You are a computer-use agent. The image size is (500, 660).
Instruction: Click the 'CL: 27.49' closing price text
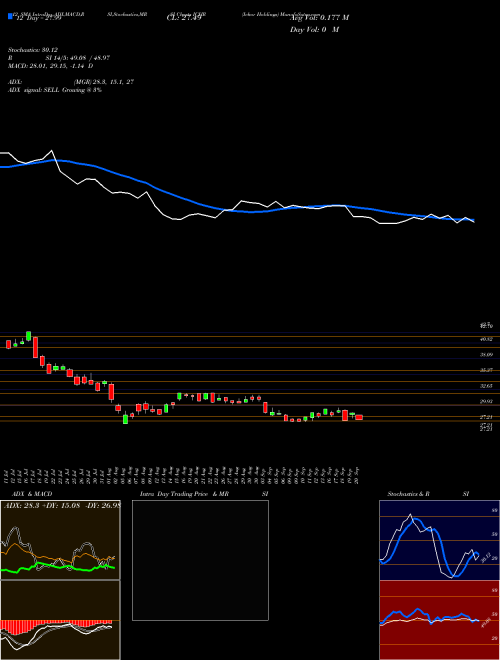pyautogui.click(x=184, y=18)
